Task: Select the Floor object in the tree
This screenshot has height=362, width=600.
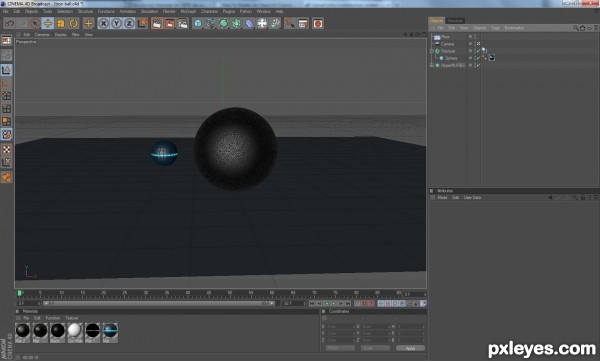Action: point(445,37)
